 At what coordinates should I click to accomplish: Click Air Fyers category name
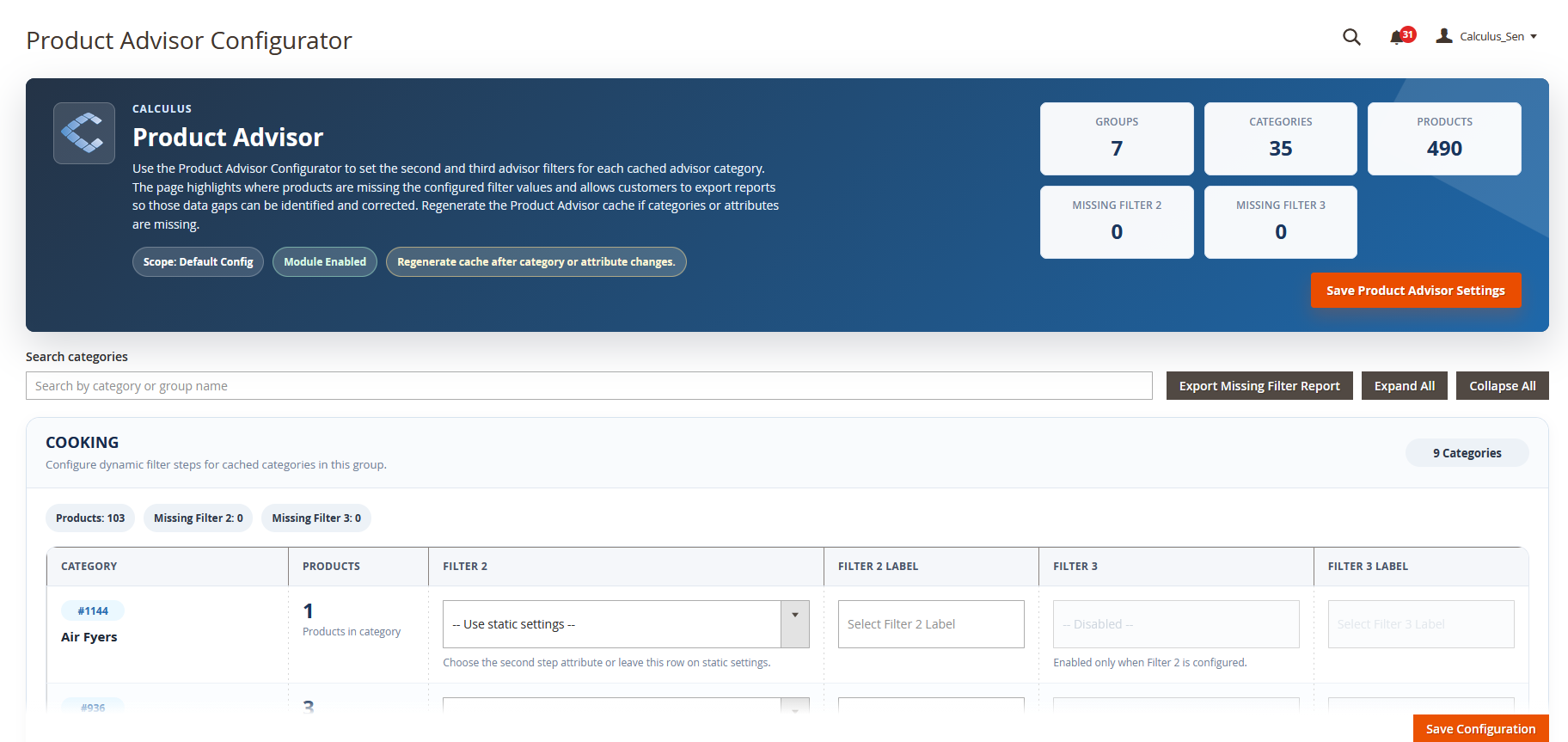click(89, 637)
